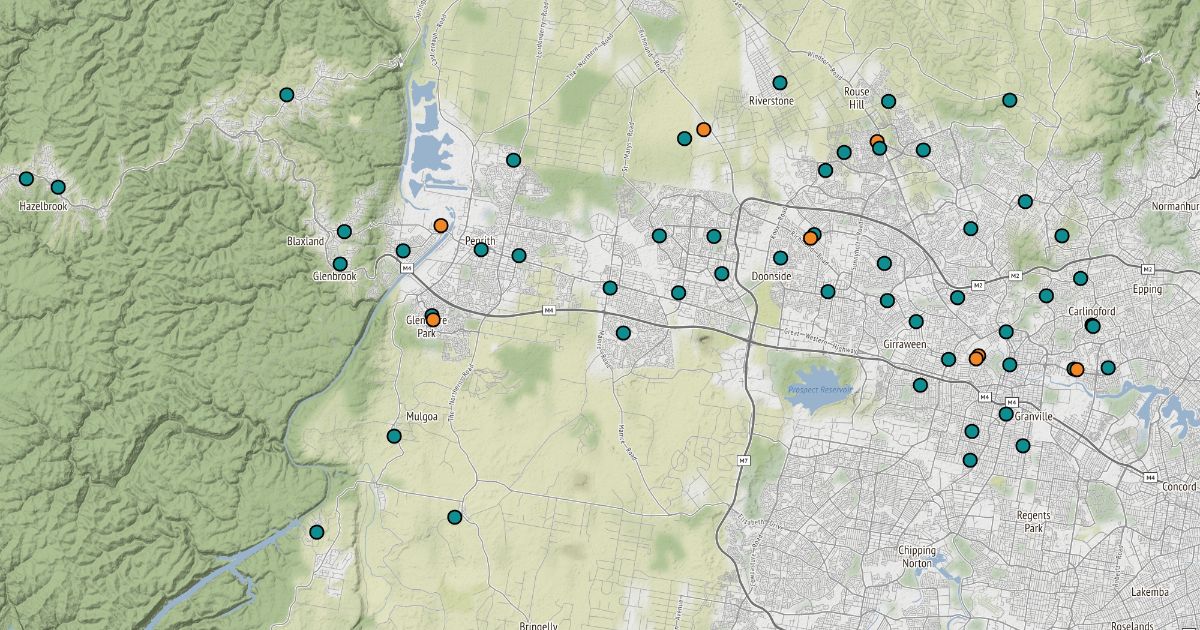Click the teal marker directly above Doonside label

pyautogui.click(x=780, y=258)
